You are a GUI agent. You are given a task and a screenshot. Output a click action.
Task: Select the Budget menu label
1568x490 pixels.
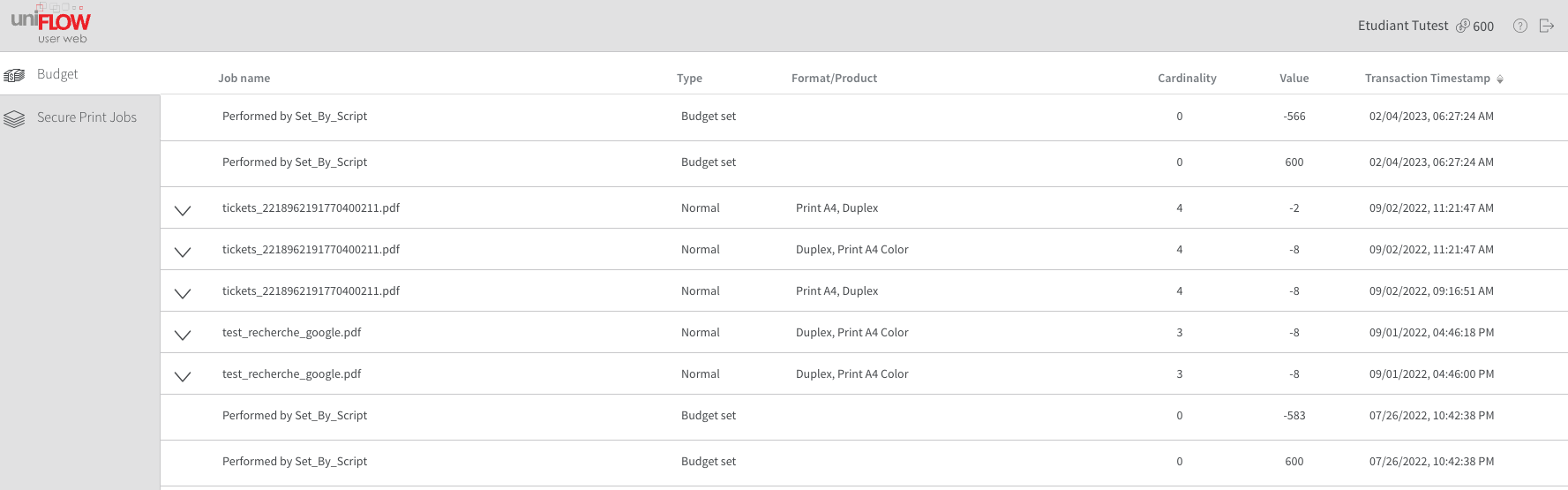57,74
